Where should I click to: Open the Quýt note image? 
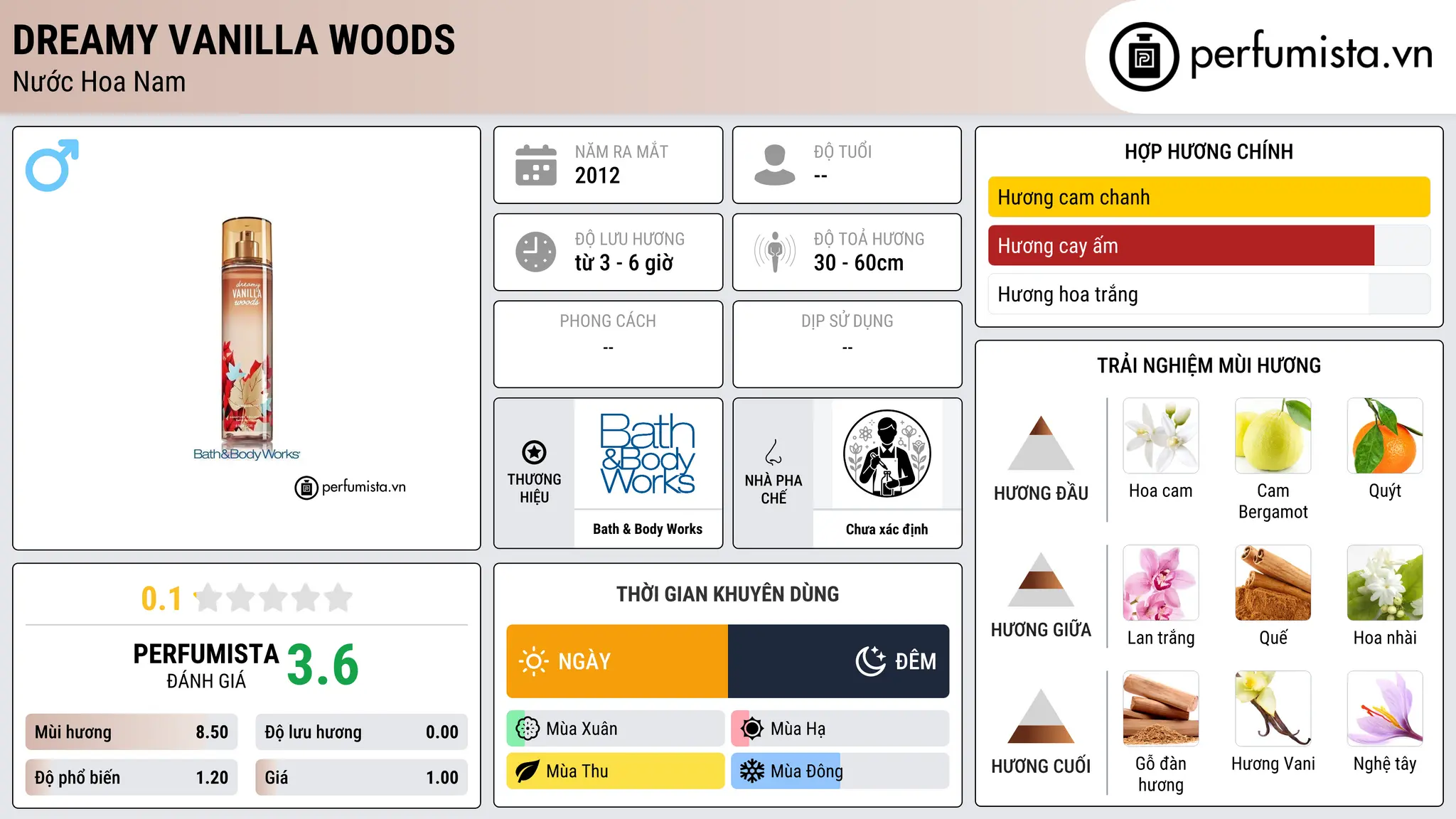(1385, 436)
